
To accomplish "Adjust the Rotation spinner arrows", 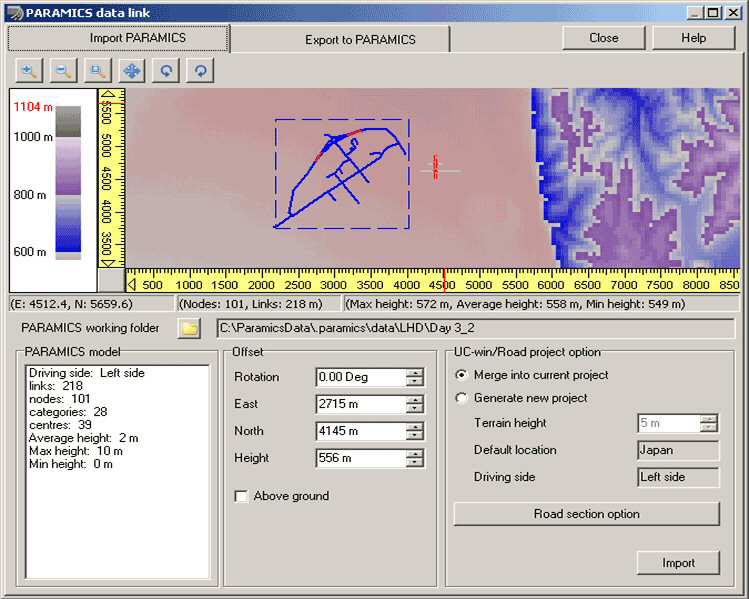I will pyautogui.click(x=415, y=377).
